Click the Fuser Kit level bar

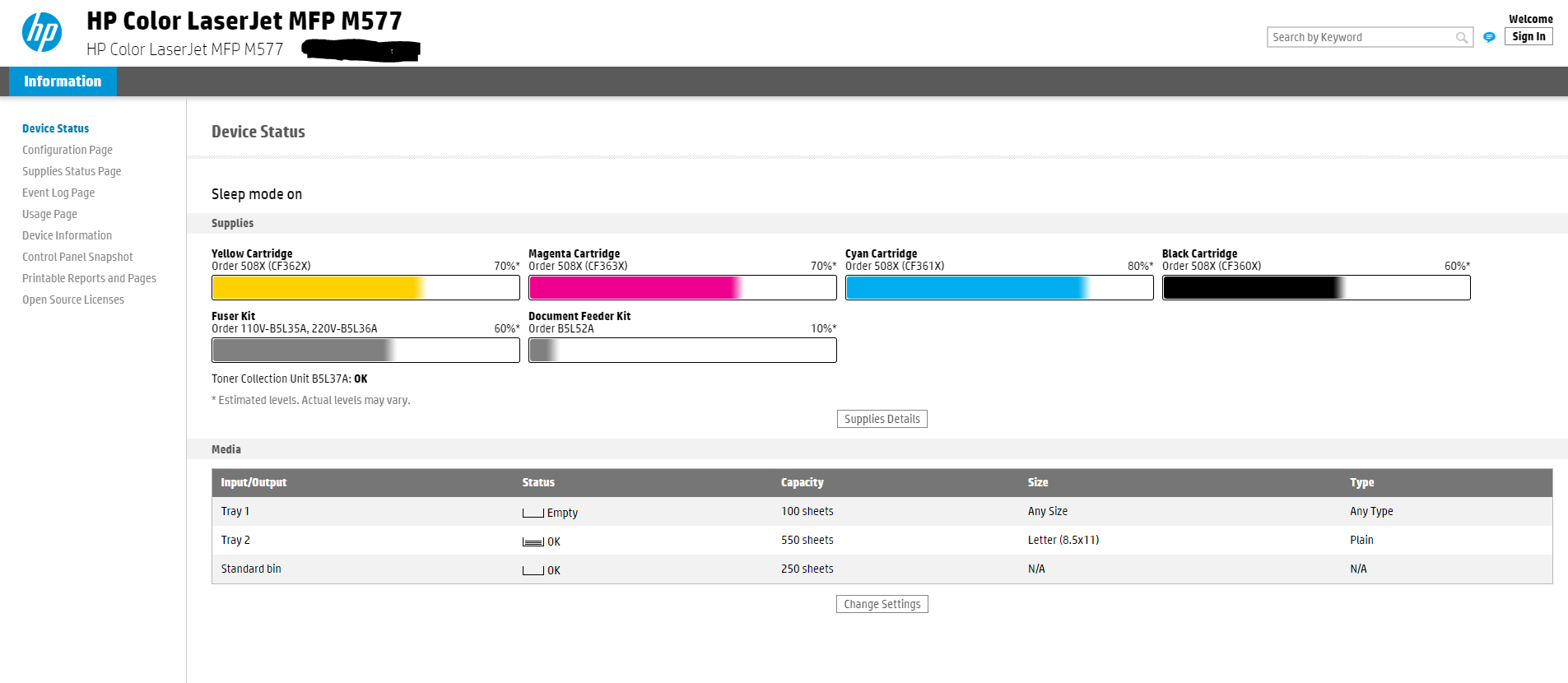pyautogui.click(x=365, y=351)
